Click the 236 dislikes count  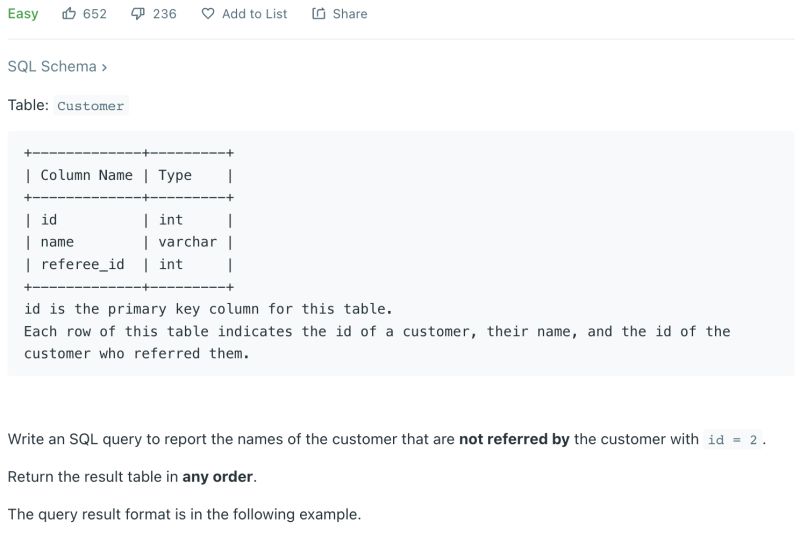(165, 14)
